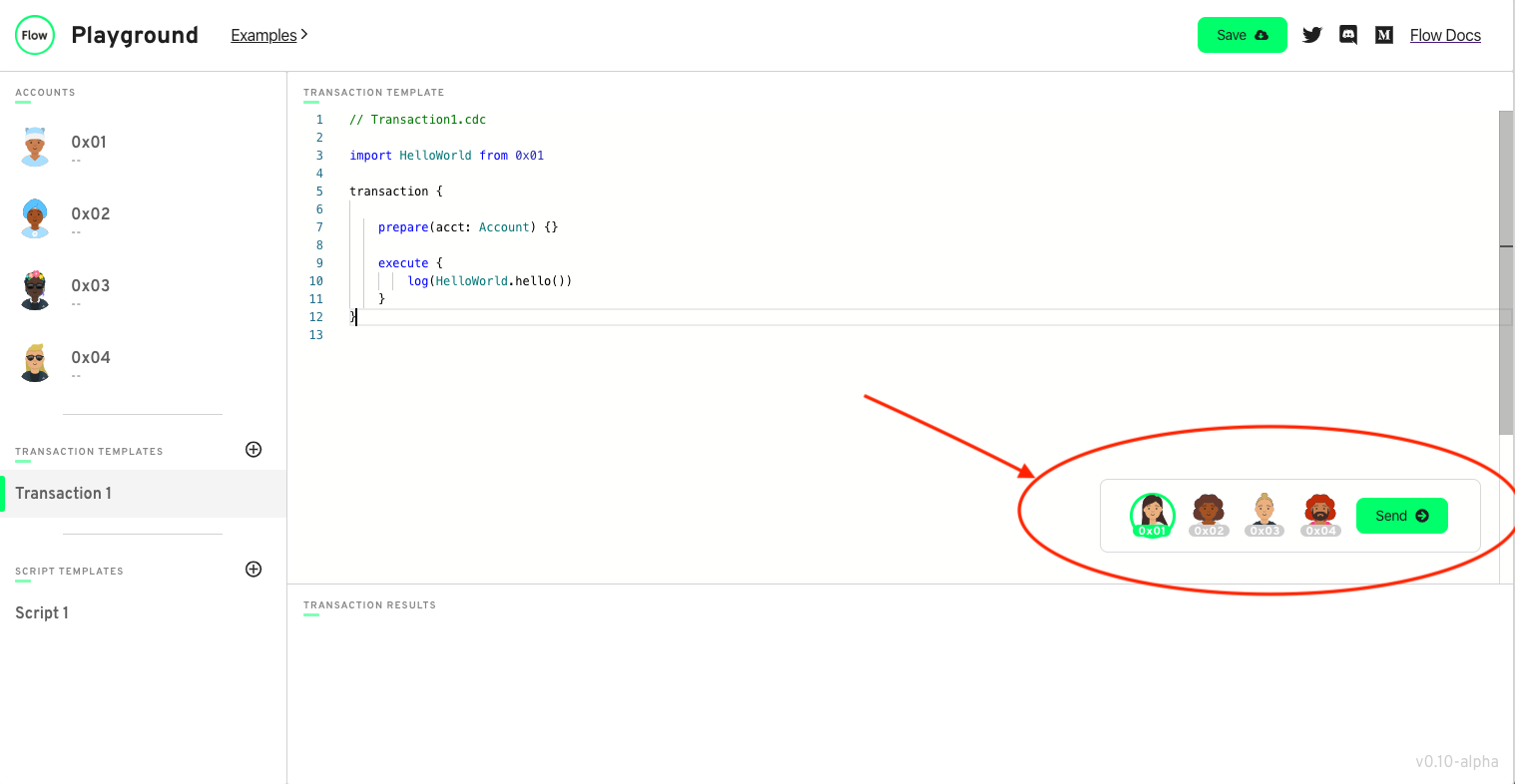
Task: Open the Flow Docs link
Action: coord(1445,35)
